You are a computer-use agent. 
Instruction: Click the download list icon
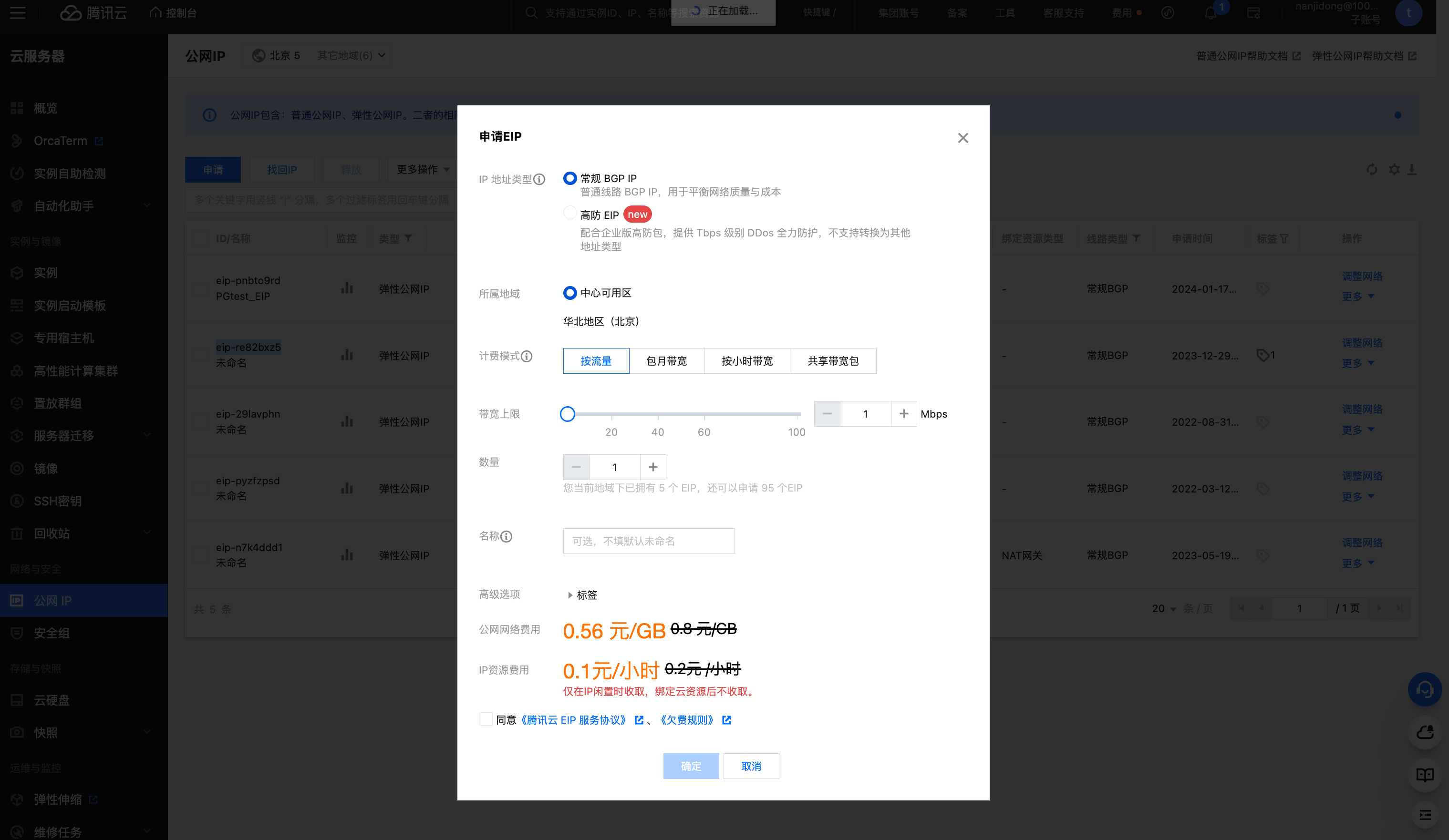pyautogui.click(x=1412, y=170)
